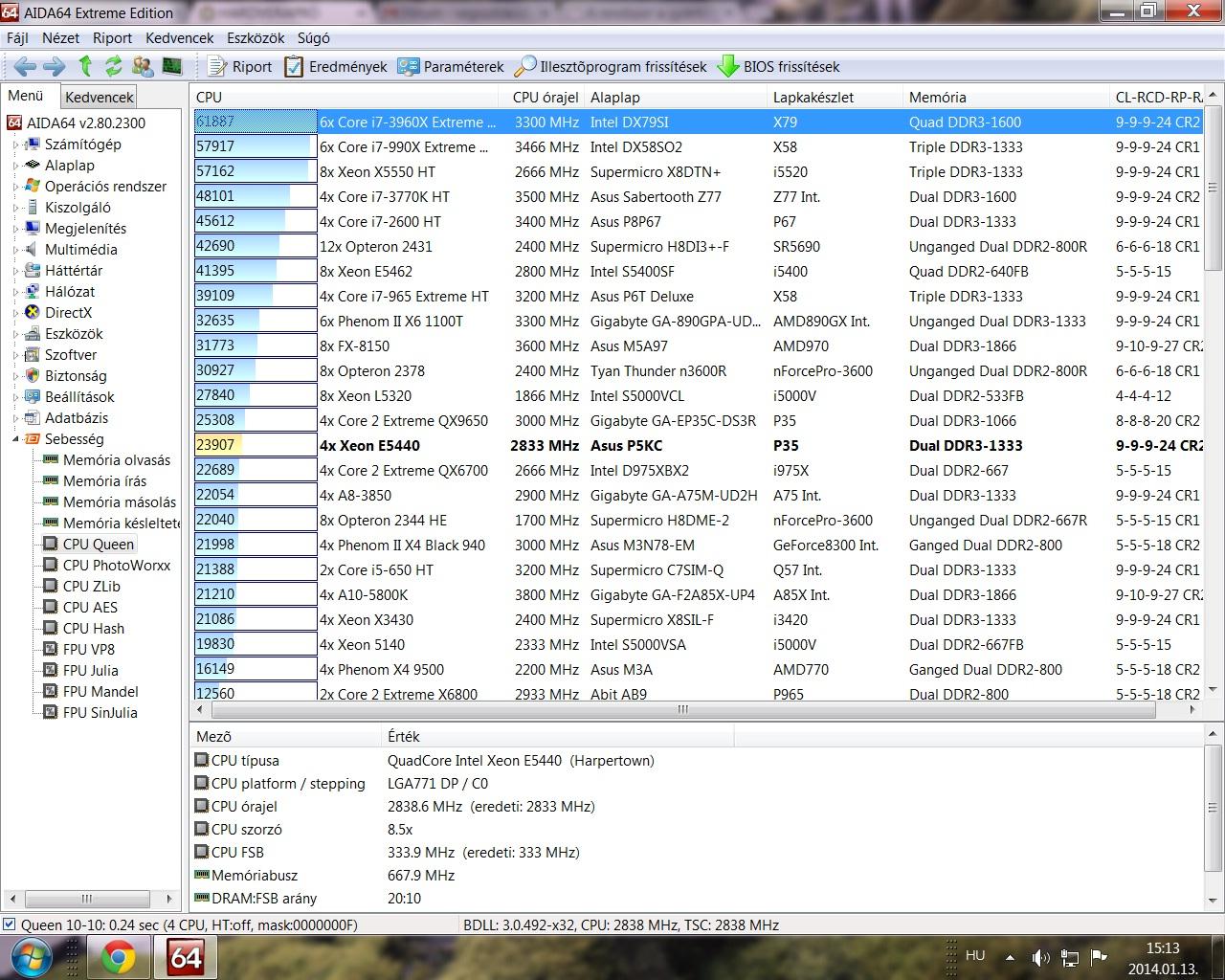Click the users toolbar icon

click(x=143, y=66)
